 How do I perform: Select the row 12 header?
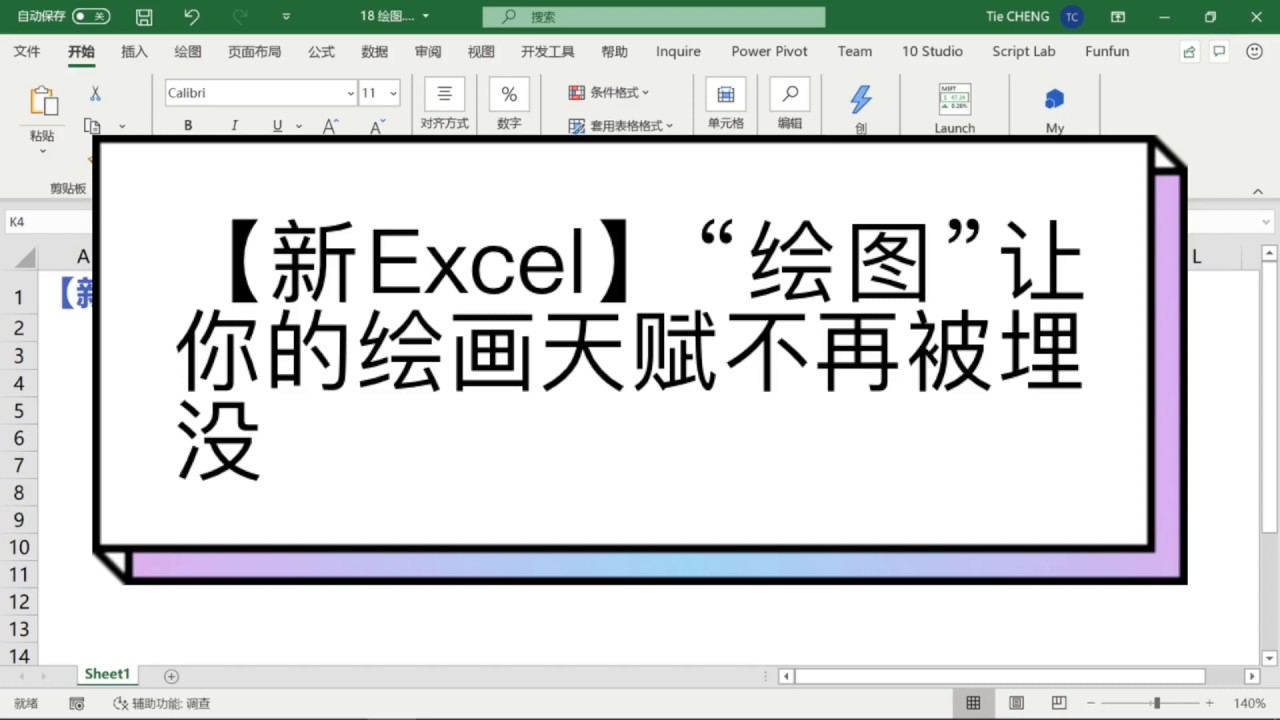point(19,602)
